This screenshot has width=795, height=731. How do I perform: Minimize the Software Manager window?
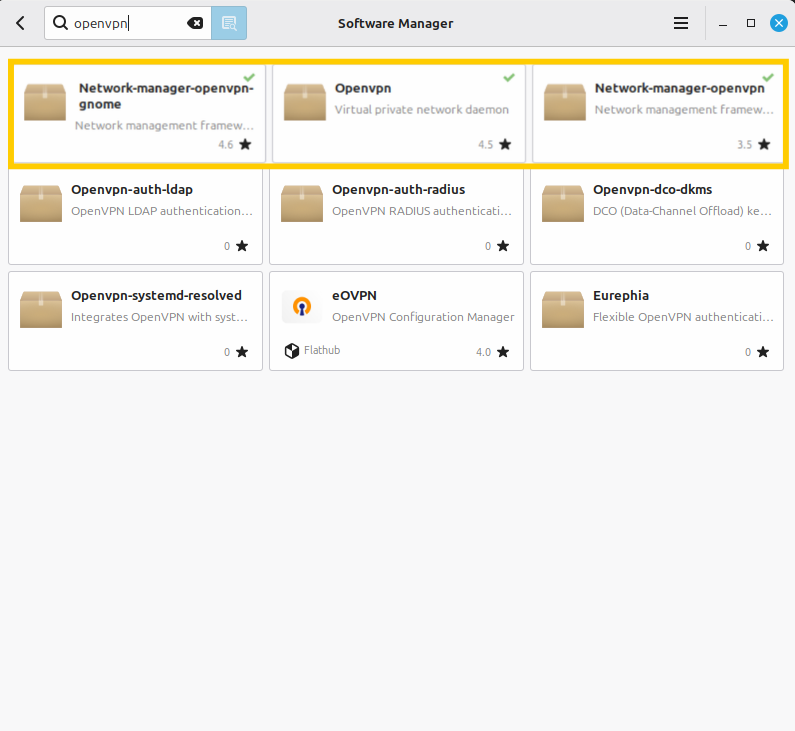coord(723,23)
